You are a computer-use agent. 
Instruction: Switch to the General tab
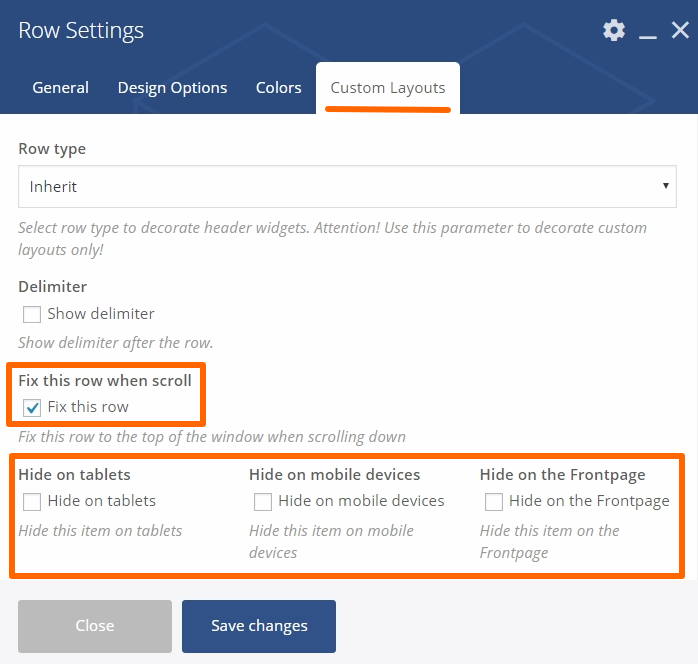(60, 88)
